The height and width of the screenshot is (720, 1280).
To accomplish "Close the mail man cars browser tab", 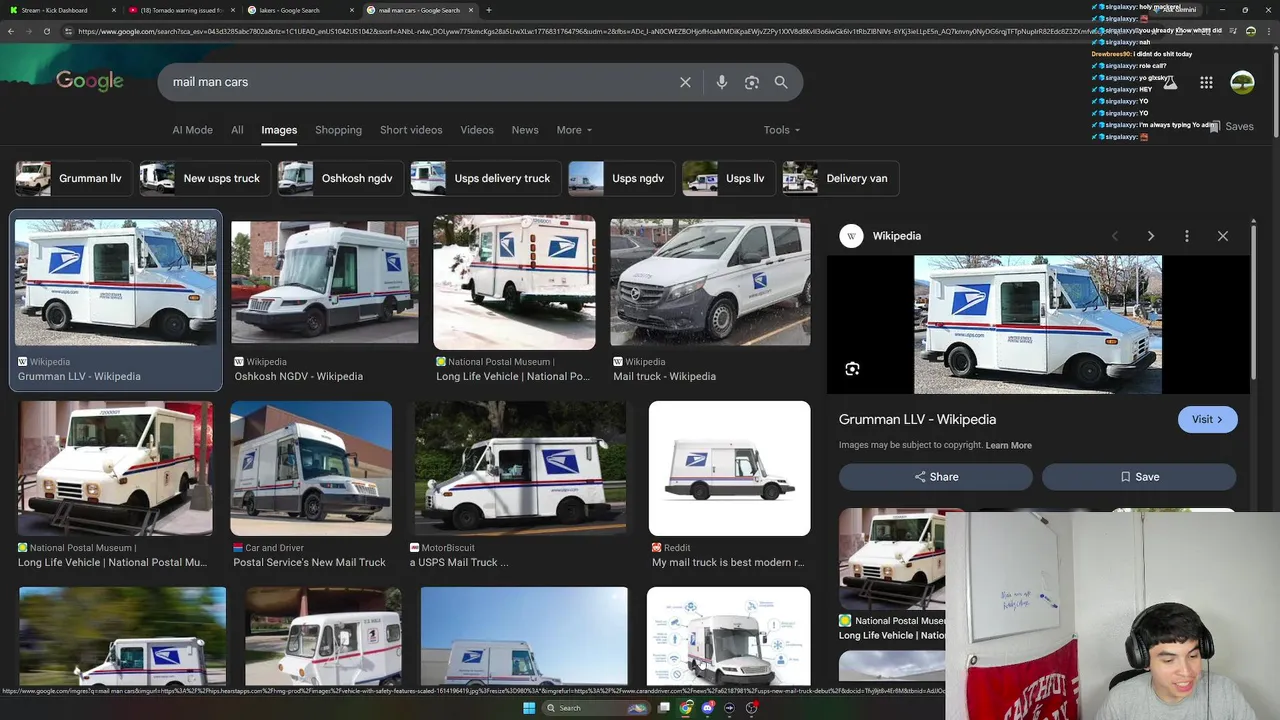I will [x=473, y=10].
